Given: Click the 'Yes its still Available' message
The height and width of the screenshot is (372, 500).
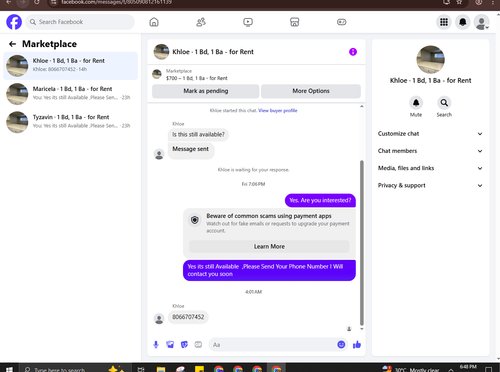Looking at the screenshot, I should [x=269, y=270].
